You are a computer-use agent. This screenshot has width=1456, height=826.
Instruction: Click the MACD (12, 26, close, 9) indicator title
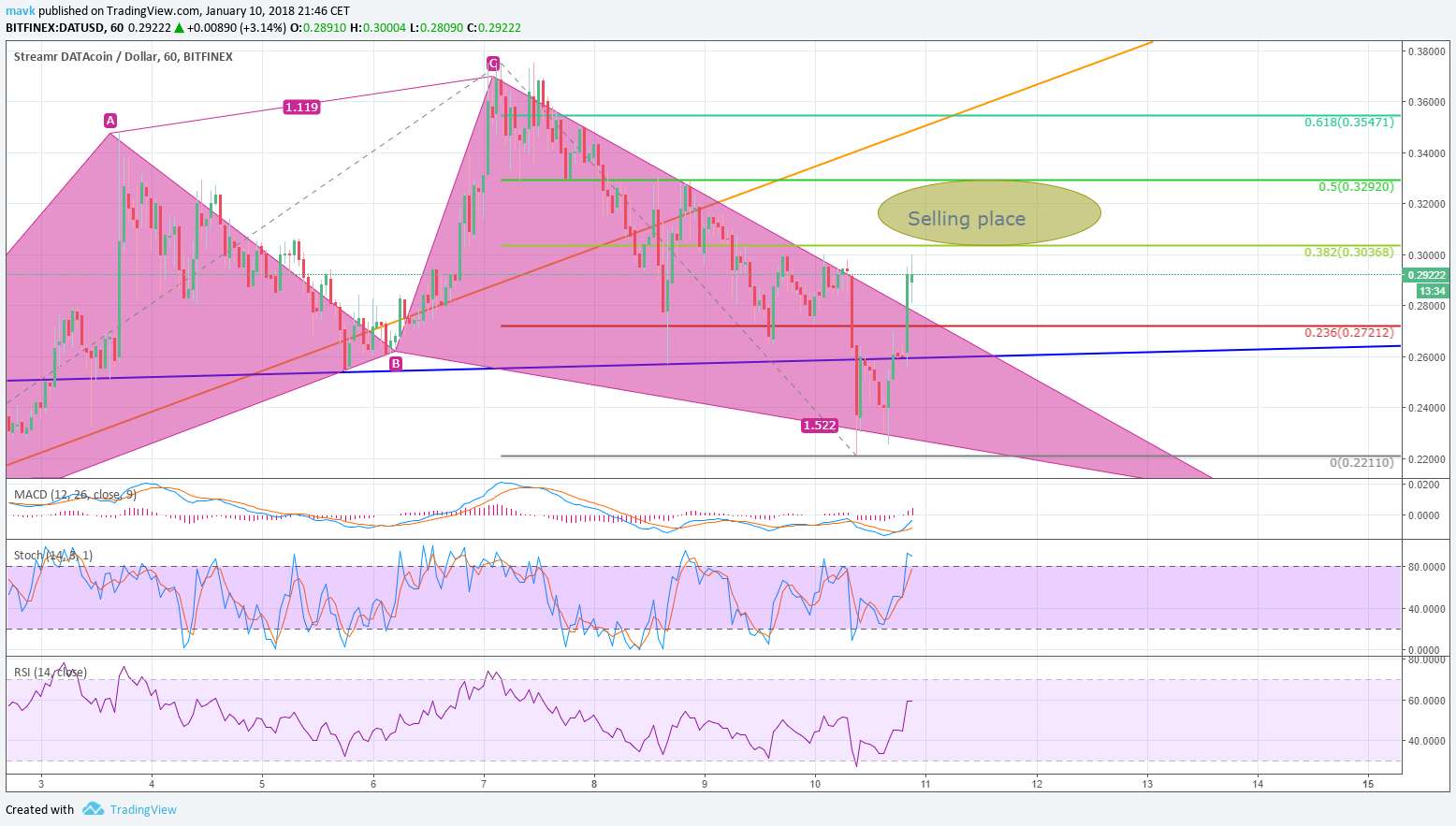click(75, 494)
